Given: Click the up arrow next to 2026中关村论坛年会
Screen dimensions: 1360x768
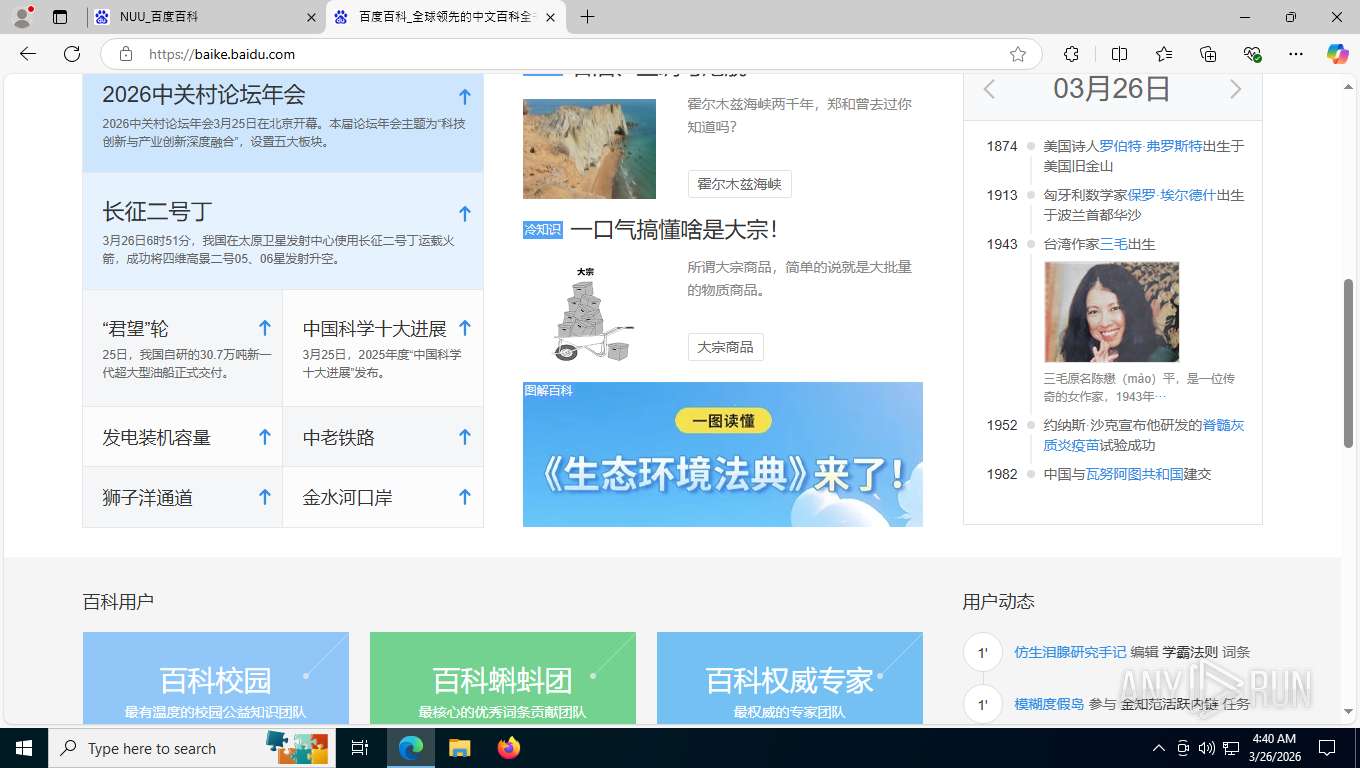Looking at the screenshot, I should 464,97.
